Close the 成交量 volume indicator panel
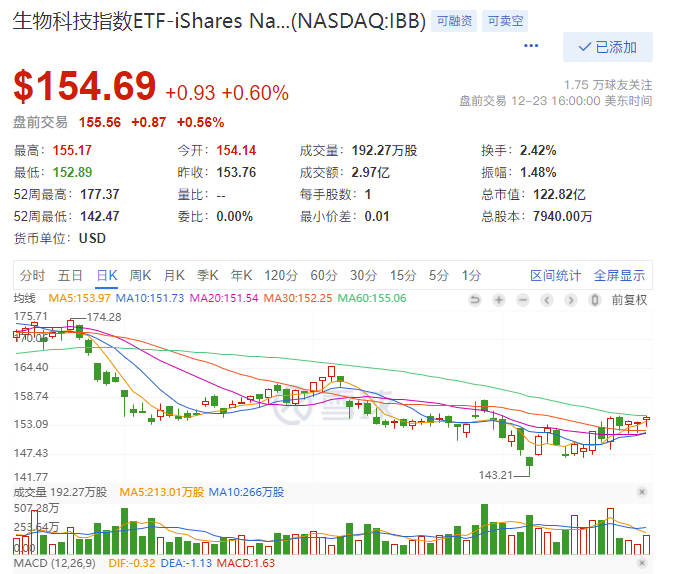673x574 pixels. pyautogui.click(x=642, y=492)
